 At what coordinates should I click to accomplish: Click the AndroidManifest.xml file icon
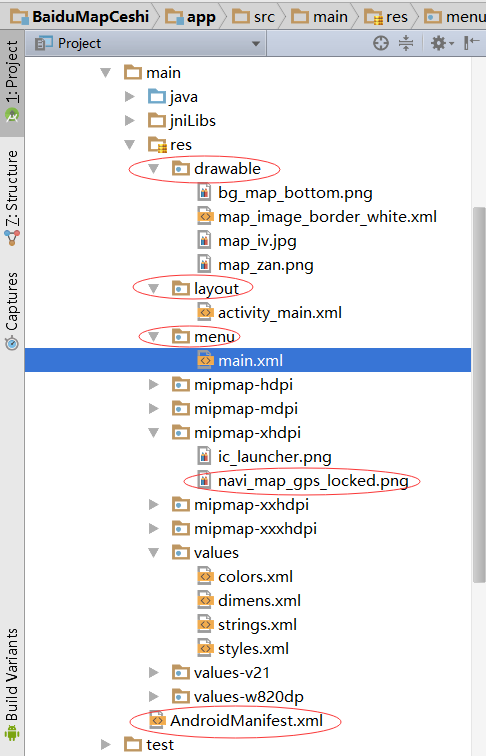[157, 720]
